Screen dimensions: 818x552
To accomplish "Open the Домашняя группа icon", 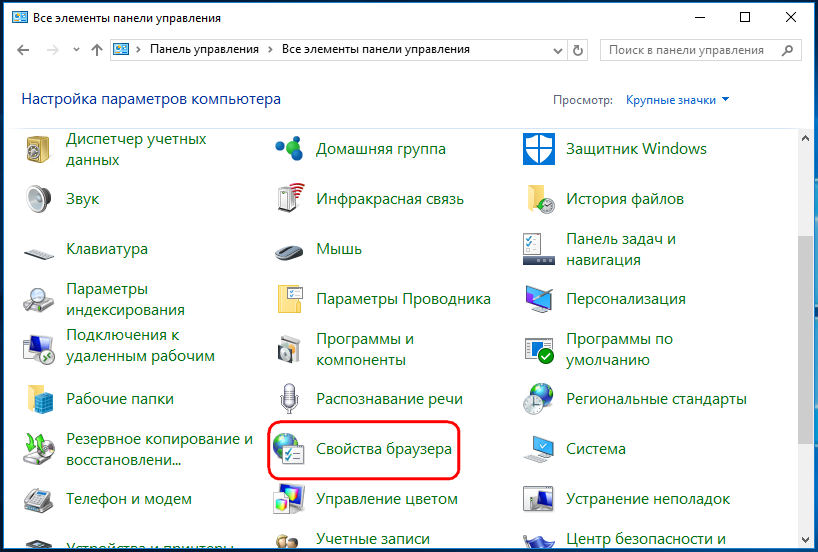I will (x=289, y=149).
